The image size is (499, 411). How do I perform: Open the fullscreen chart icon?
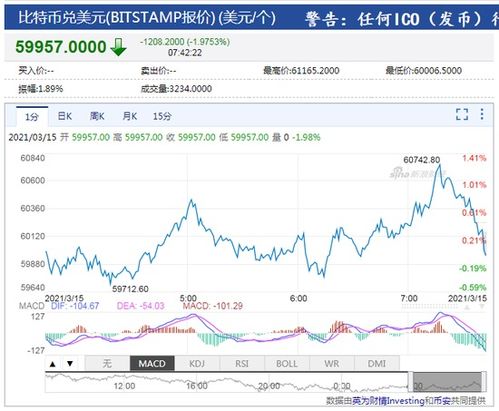(x=462, y=114)
